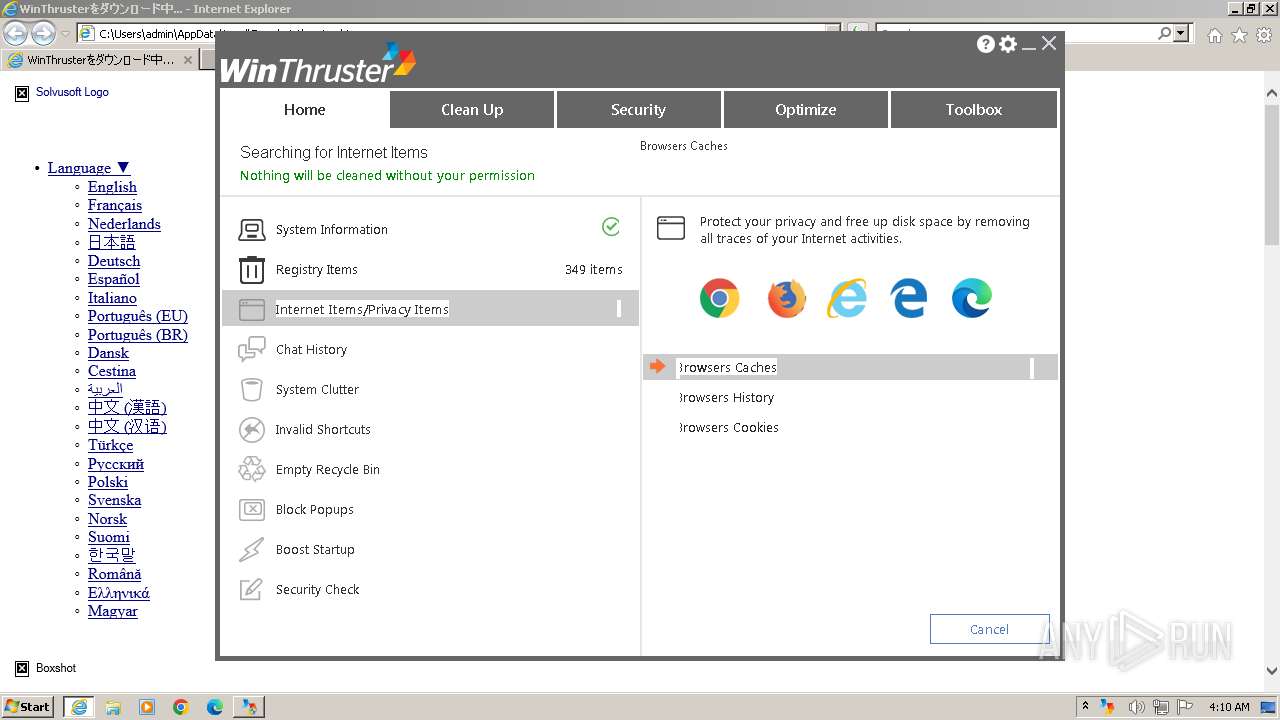Click the Boost Startup lightning icon

pyautogui.click(x=252, y=550)
